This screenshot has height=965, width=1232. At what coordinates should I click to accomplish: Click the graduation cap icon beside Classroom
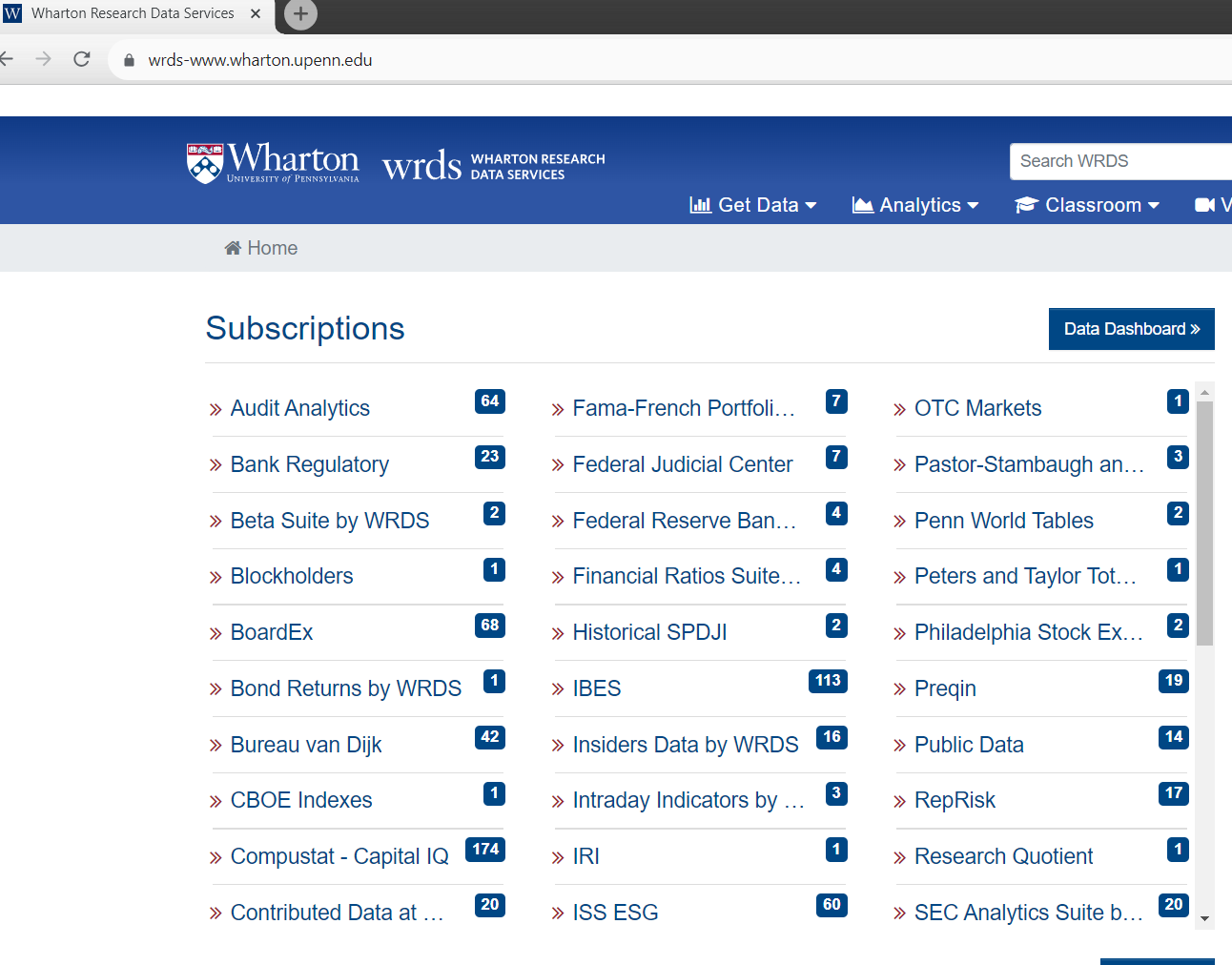[1026, 204]
